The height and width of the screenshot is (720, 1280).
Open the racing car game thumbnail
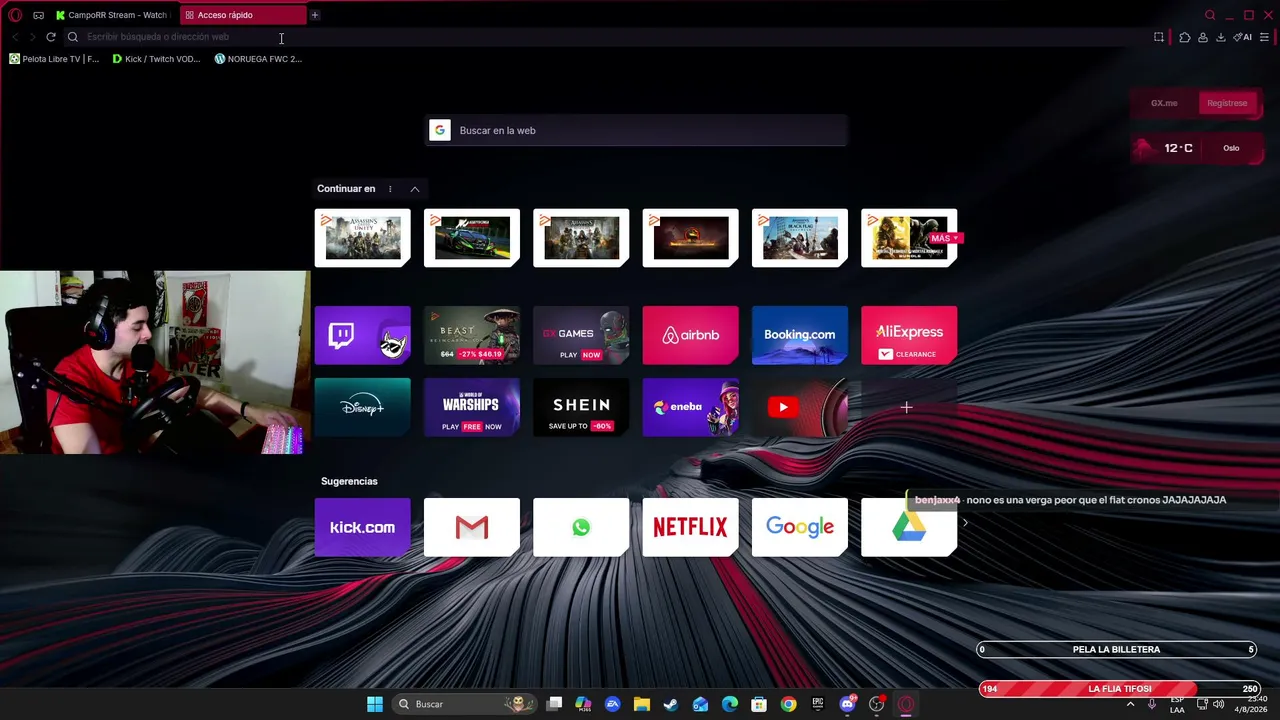(x=472, y=238)
